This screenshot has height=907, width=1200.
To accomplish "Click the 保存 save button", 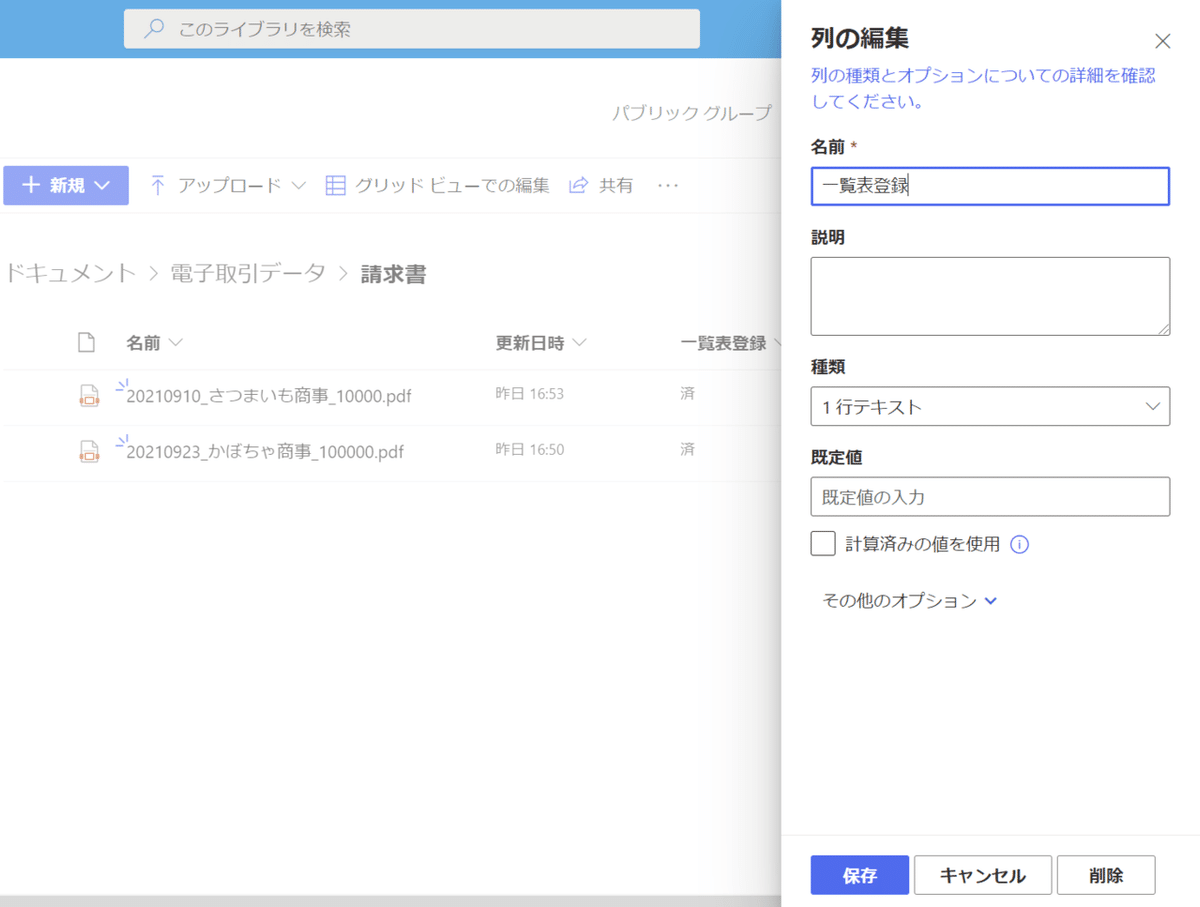I will (x=858, y=875).
